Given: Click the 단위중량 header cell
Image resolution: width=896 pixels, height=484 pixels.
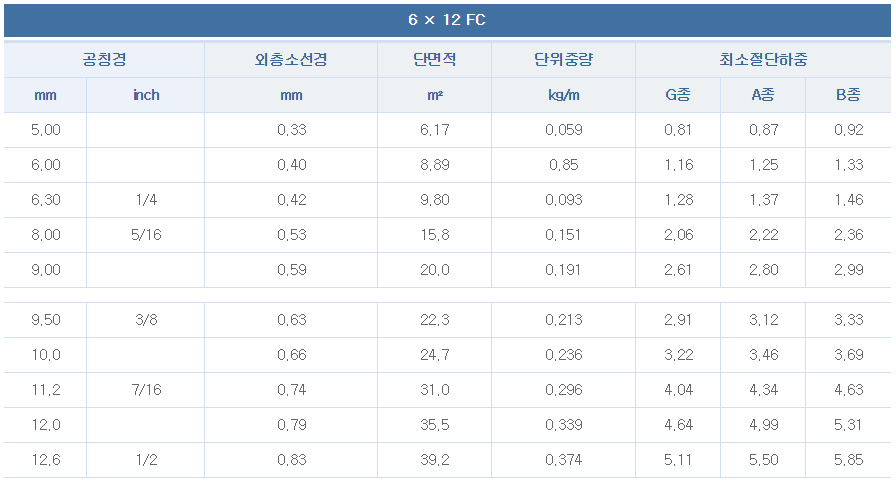Looking at the screenshot, I should point(564,59).
